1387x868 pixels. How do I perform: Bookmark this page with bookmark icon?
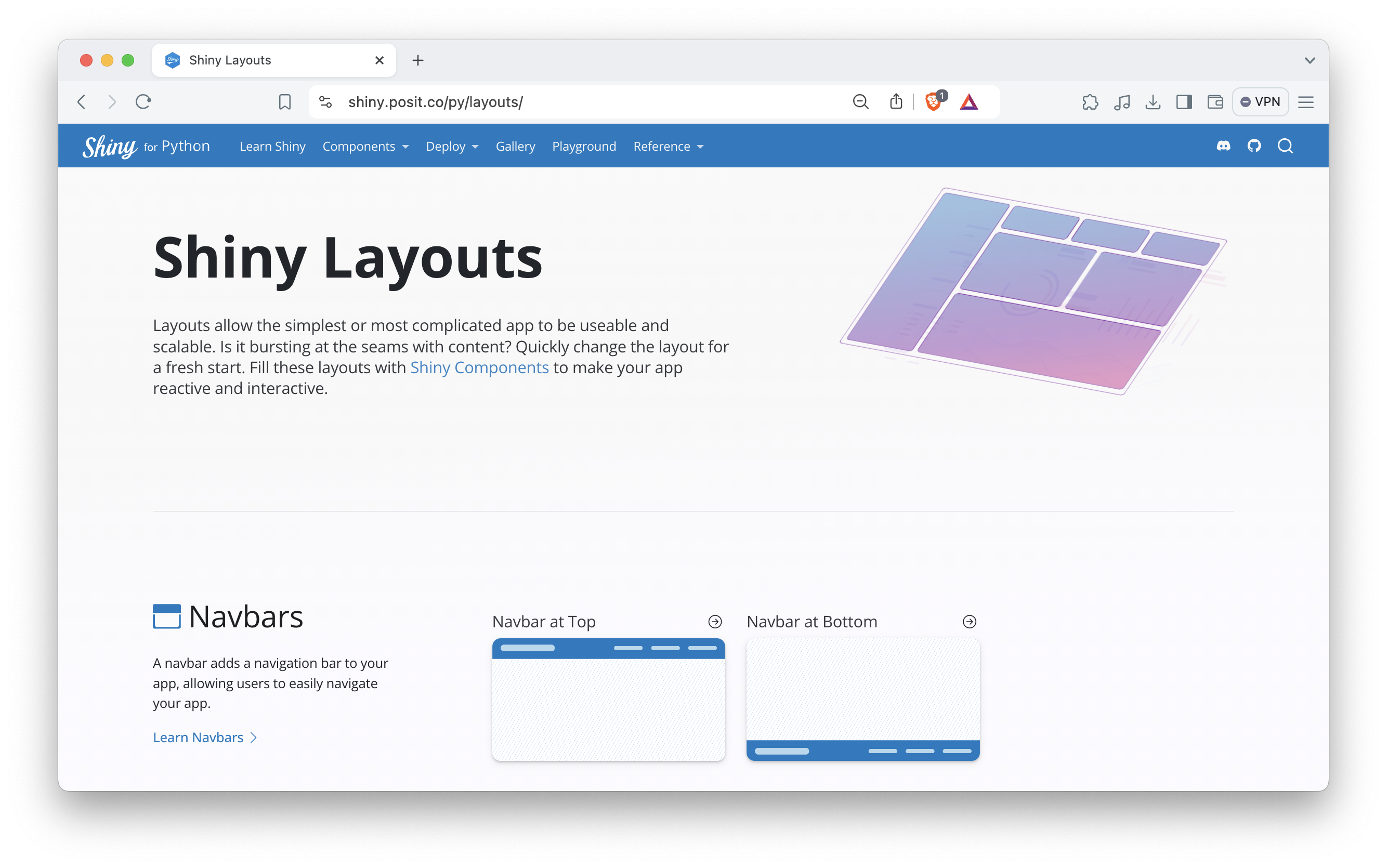[285, 102]
